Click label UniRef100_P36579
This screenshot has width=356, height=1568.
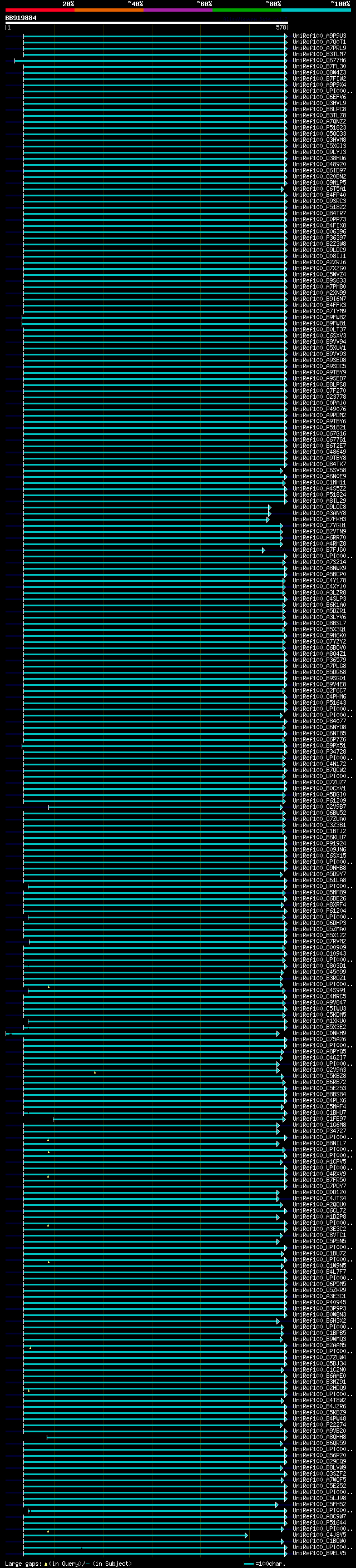pyautogui.click(x=319, y=660)
